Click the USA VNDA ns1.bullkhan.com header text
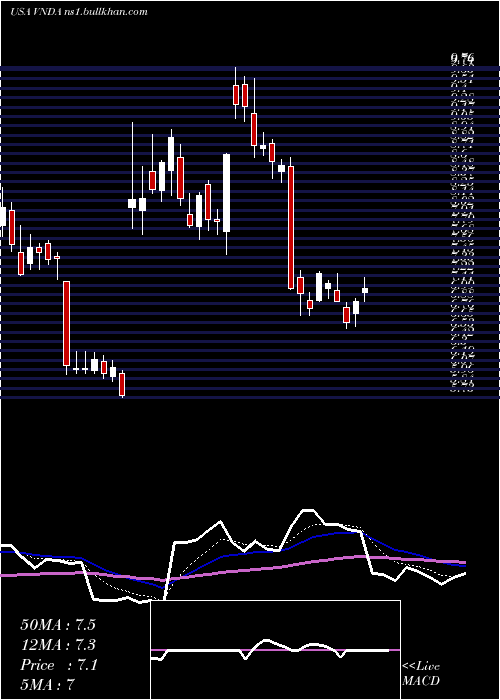Image resolution: width=500 pixels, height=700 pixels. (79, 12)
